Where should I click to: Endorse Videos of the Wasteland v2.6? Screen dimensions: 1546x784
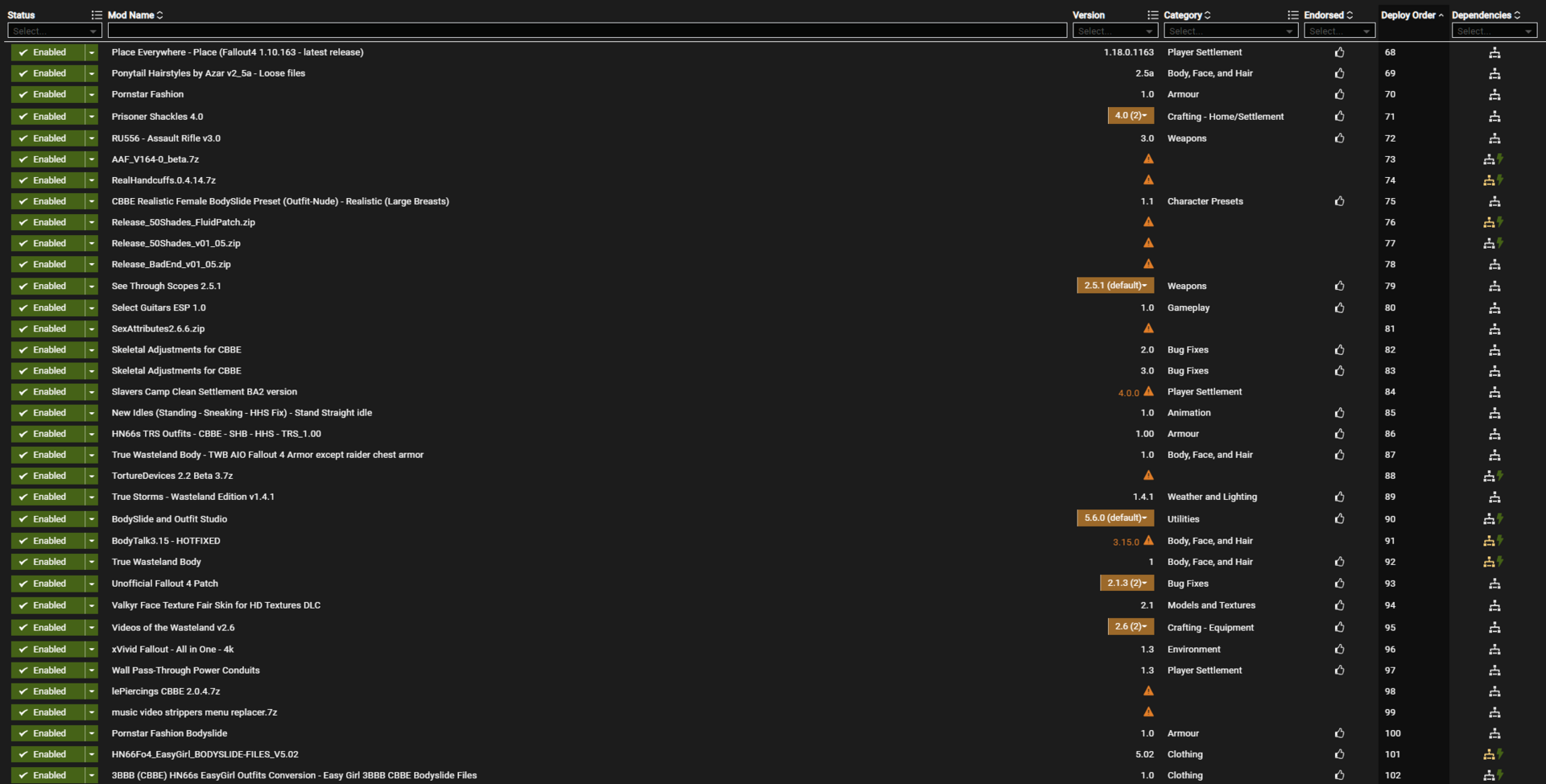(1339, 627)
